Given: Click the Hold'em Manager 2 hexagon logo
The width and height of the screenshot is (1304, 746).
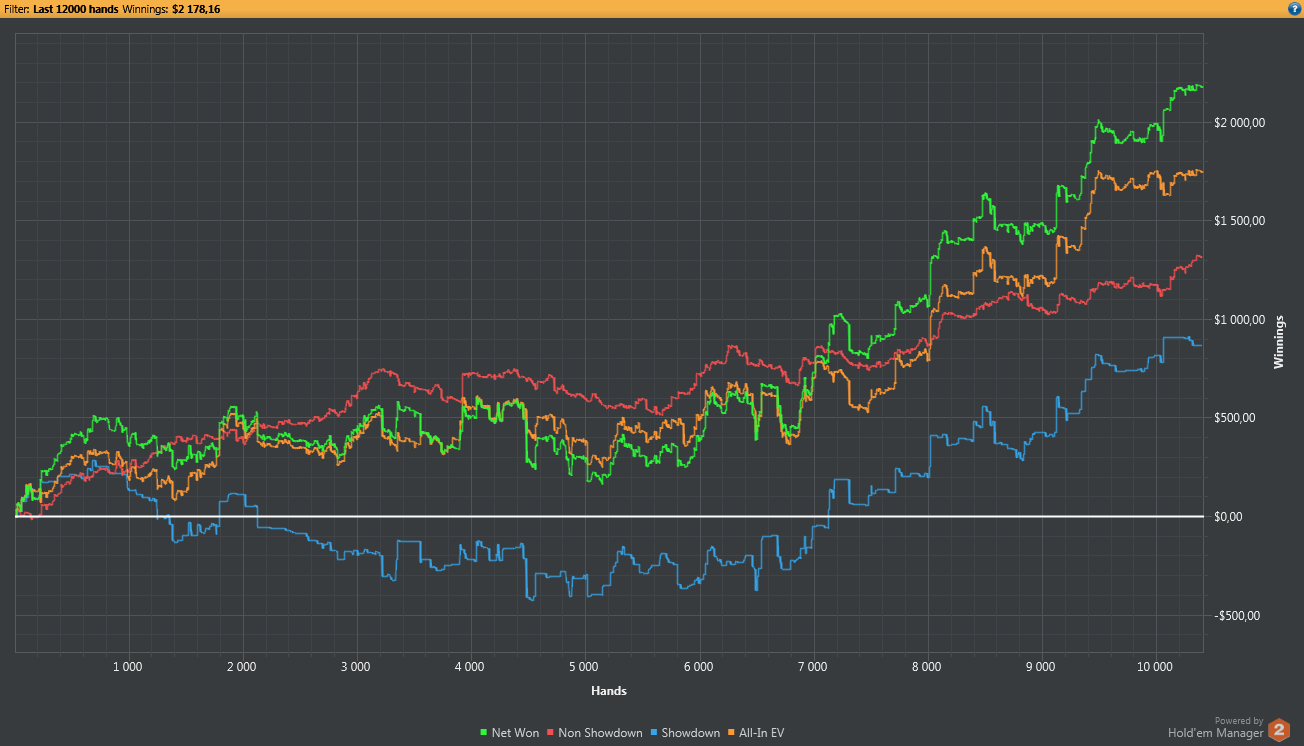Looking at the screenshot, I should [1278, 730].
